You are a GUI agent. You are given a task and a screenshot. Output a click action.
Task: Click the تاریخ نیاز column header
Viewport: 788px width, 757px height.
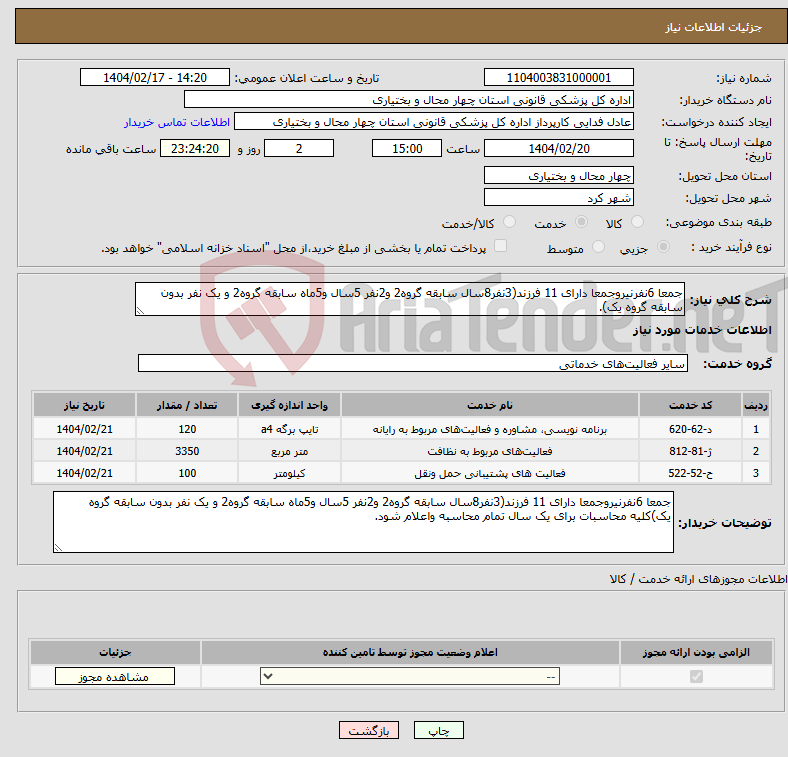tap(84, 405)
